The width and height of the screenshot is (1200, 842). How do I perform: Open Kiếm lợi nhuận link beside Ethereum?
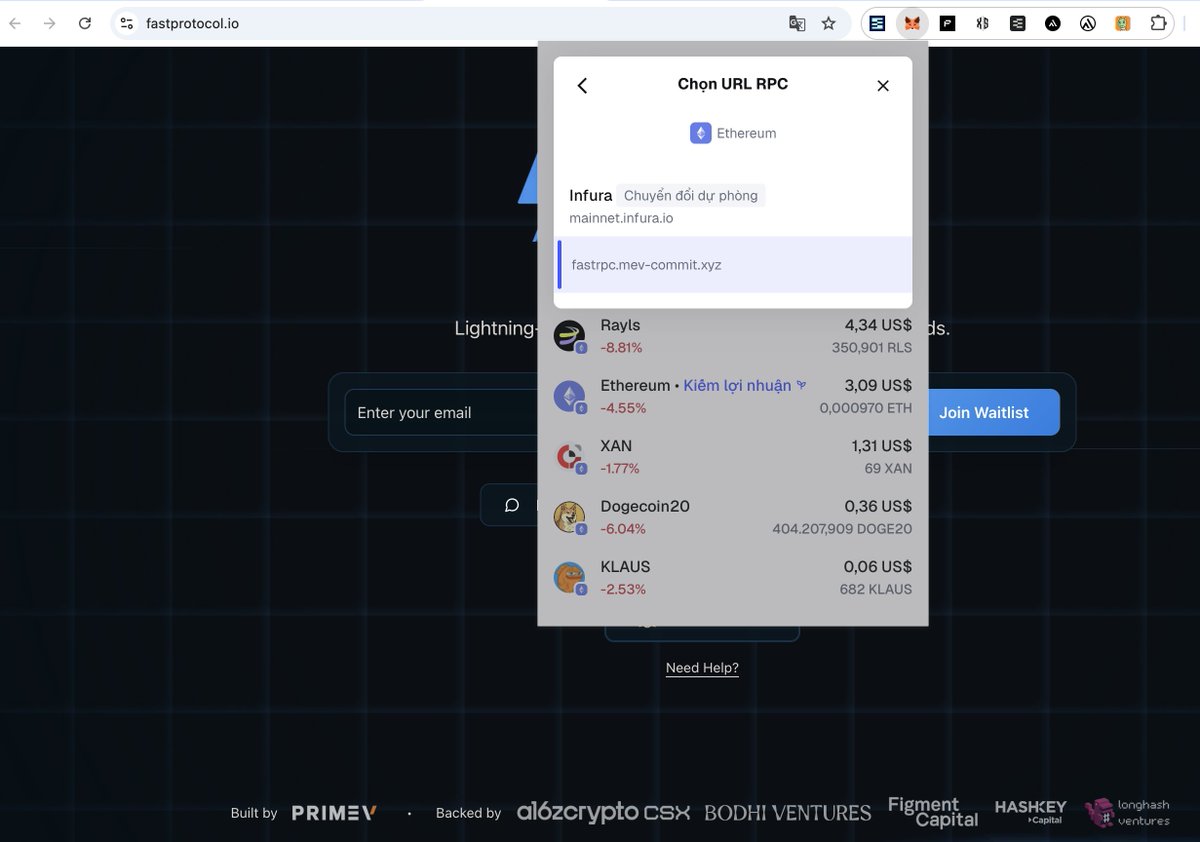(745, 385)
